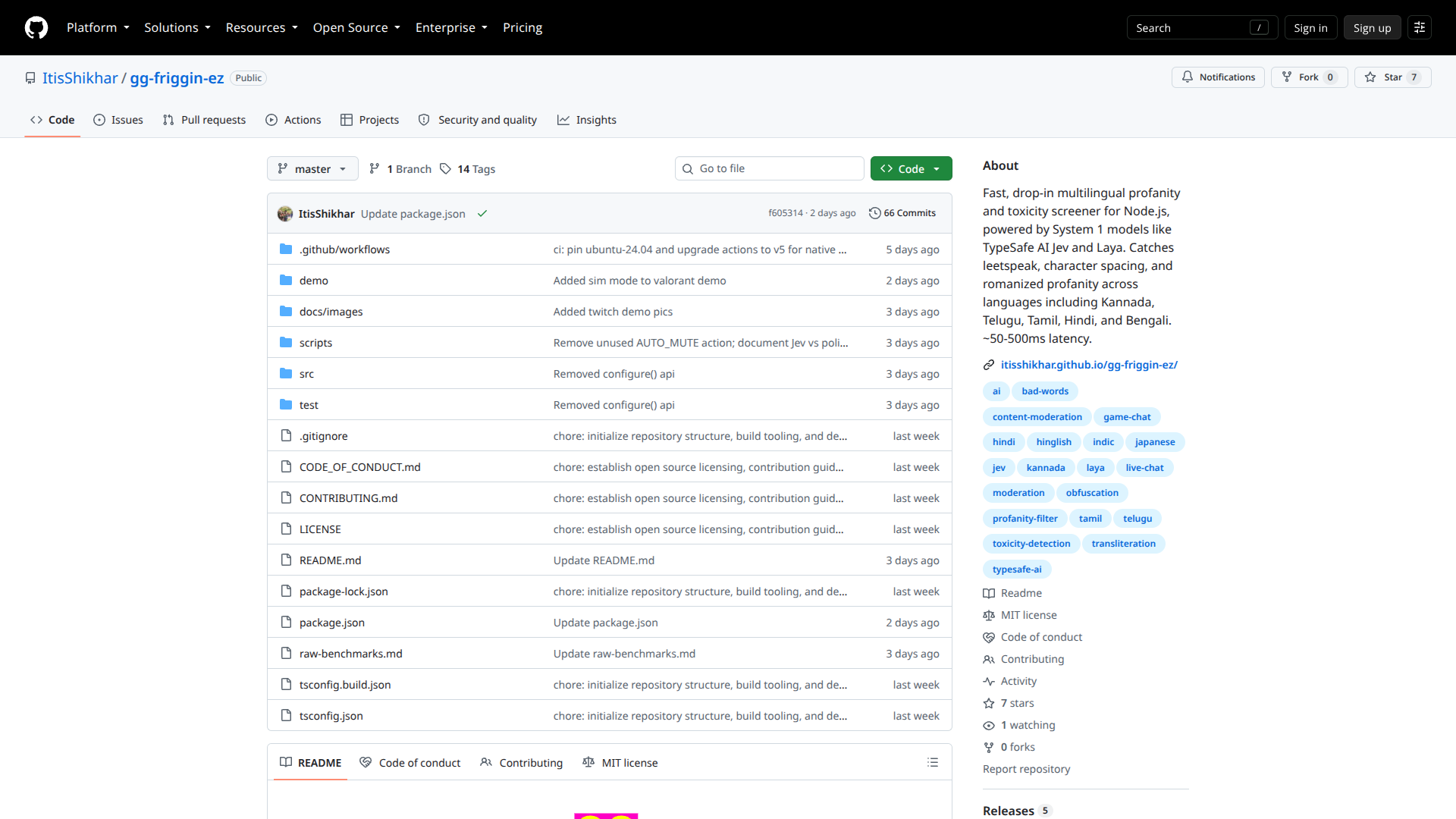This screenshot has width=1456, height=819.
Task: Click the GitHub logo icon
Action: tap(36, 27)
